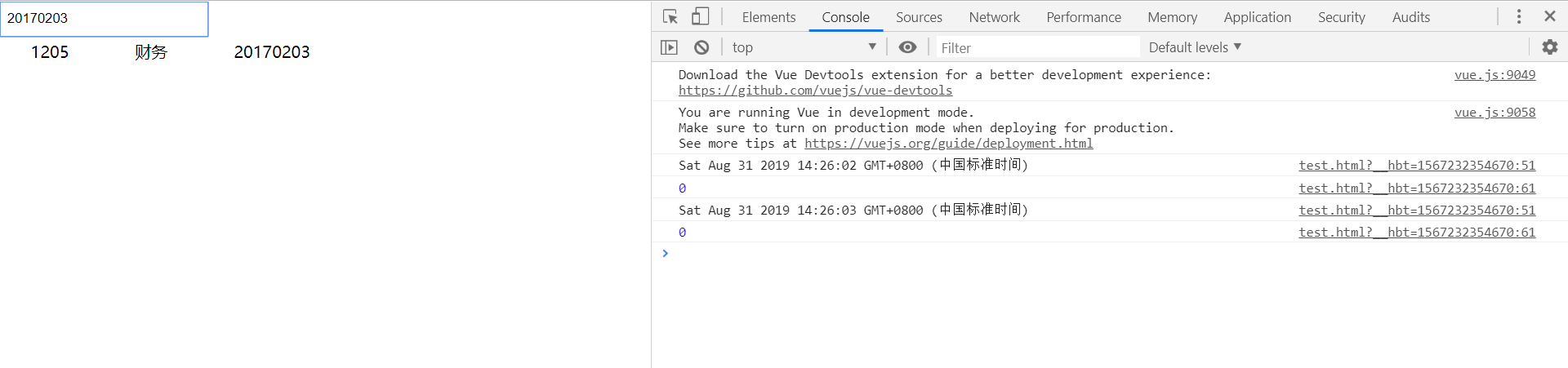Open the vue.js:9049 source link
This screenshot has height=368, width=1568.
pyautogui.click(x=1494, y=75)
